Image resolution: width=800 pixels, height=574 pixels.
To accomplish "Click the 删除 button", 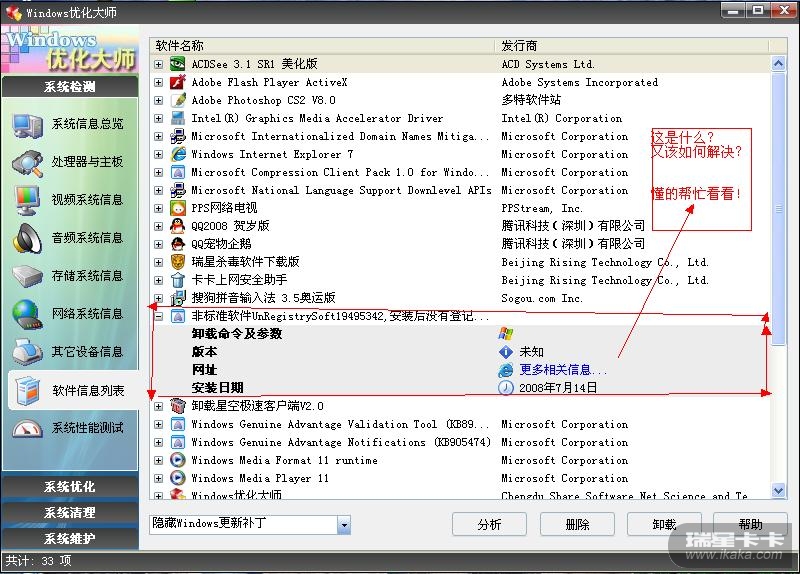I will [x=577, y=525].
